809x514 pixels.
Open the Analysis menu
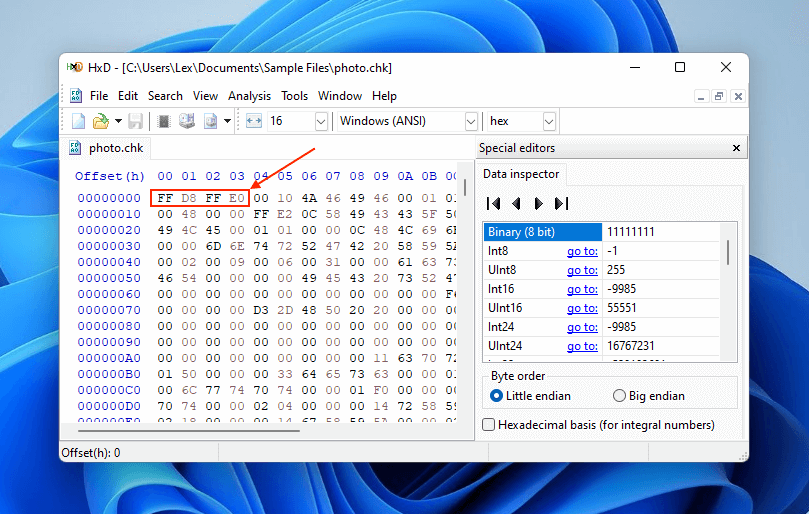point(249,96)
